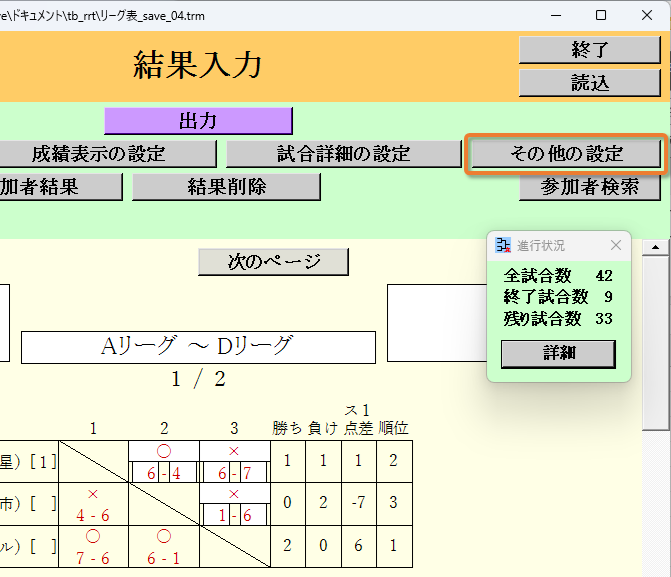Close the 進行状況 popup

click(x=616, y=245)
